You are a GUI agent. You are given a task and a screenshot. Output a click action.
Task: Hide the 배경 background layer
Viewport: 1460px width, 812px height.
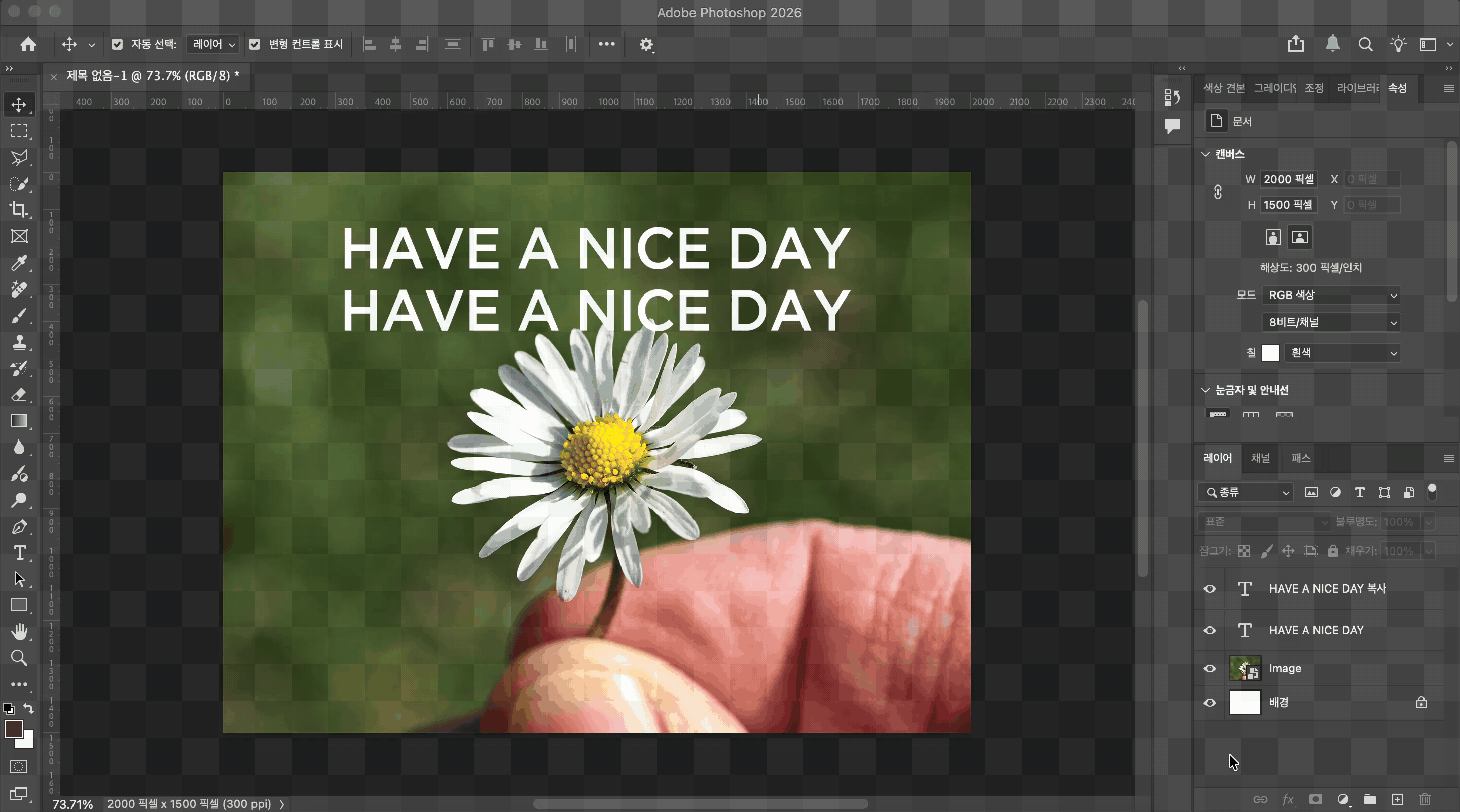tap(1210, 703)
